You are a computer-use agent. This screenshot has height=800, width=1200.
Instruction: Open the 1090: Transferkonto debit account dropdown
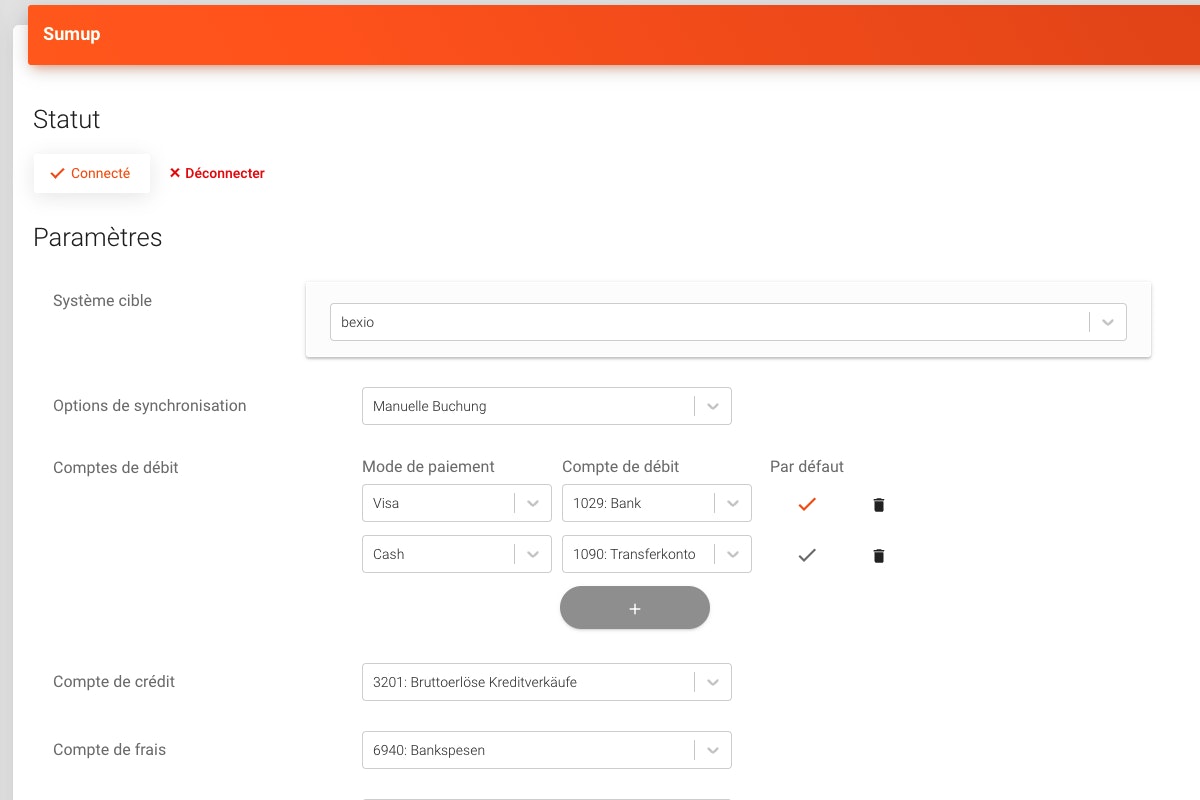pyautogui.click(x=733, y=554)
